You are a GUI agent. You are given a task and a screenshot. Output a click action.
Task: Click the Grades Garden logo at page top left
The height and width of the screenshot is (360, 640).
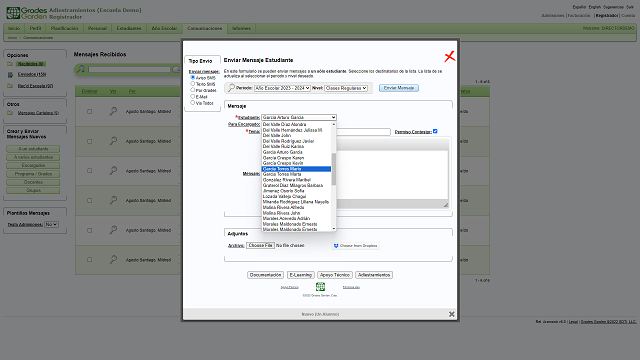(x=27, y=13)
